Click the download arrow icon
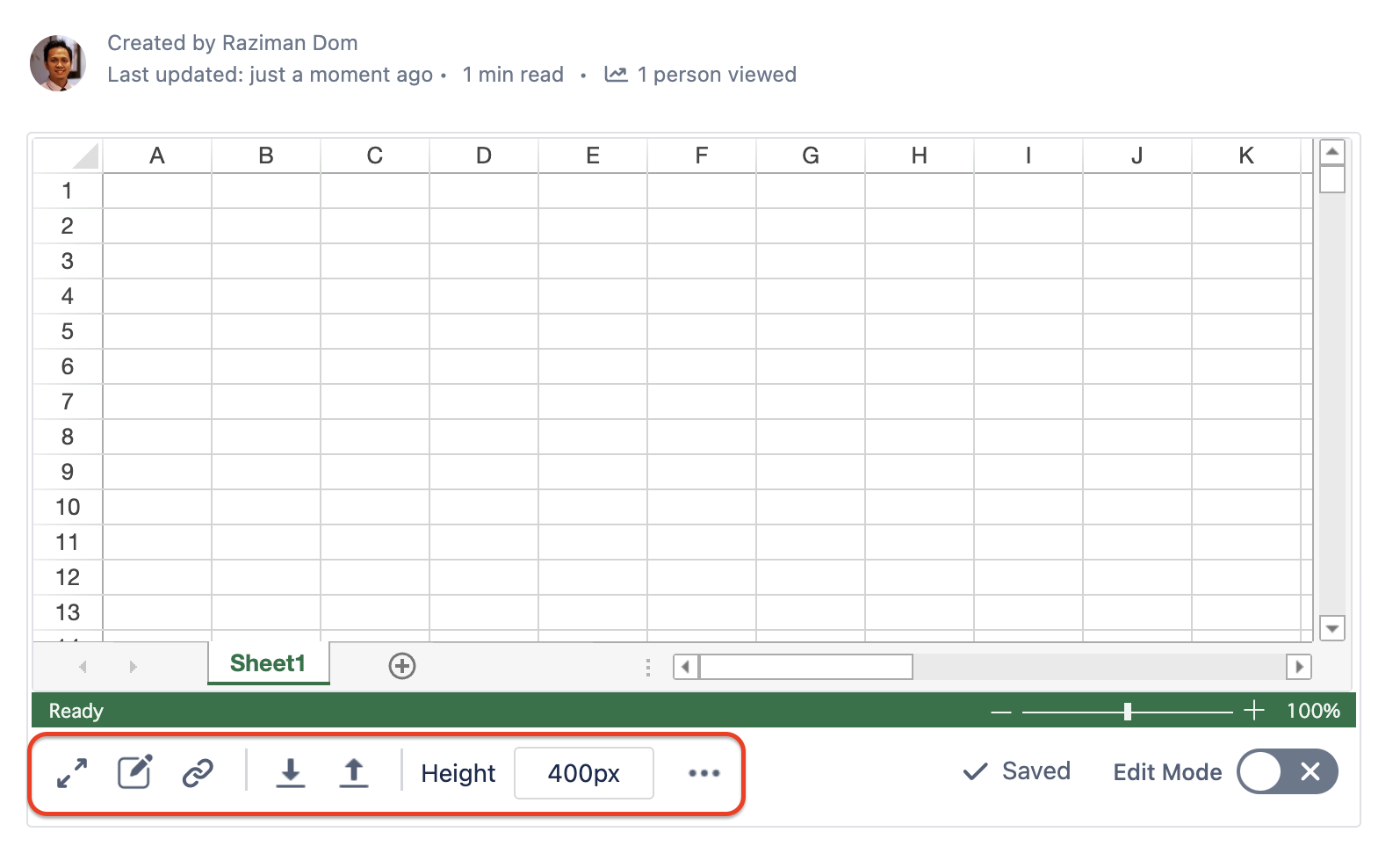 (x=290, y=773)
